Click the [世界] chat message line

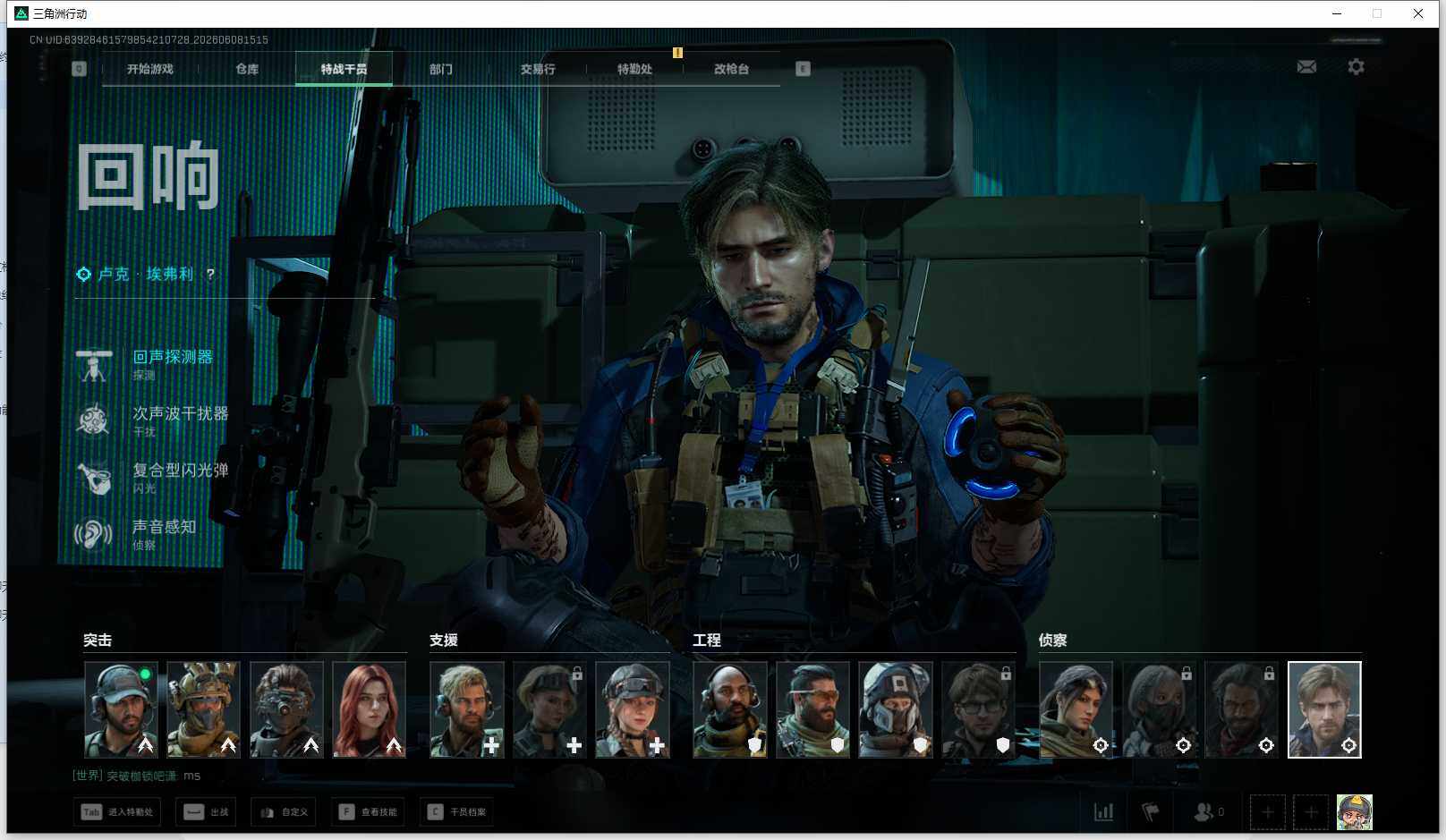[x=137, y=776]
